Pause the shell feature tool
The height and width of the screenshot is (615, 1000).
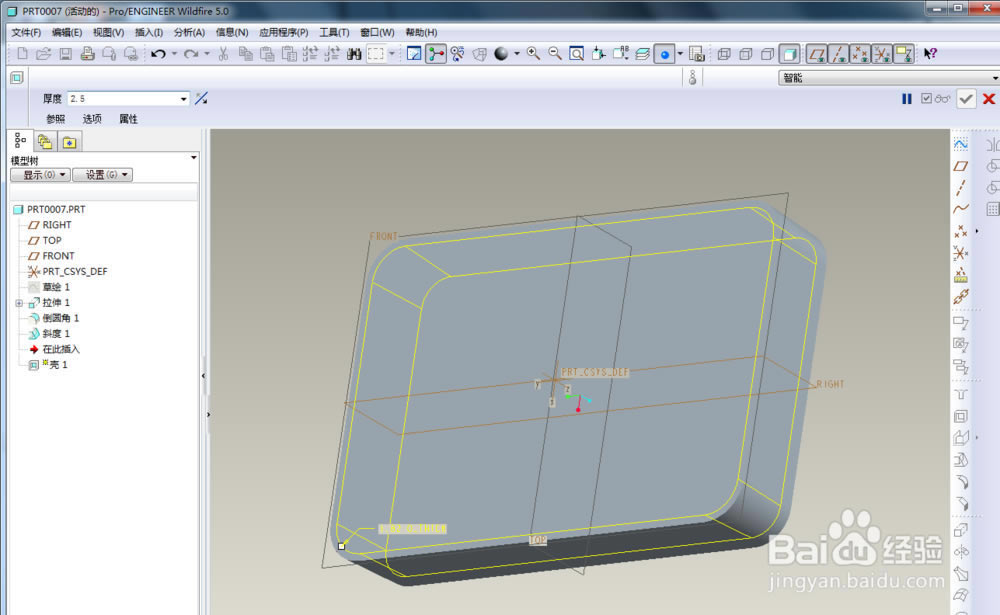(906, 99)
